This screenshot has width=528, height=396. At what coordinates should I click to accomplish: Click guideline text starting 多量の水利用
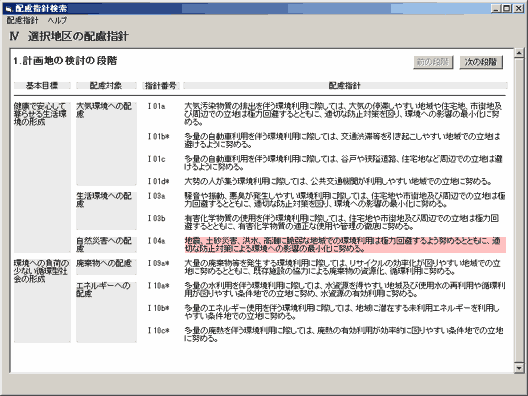click(344, 290)
